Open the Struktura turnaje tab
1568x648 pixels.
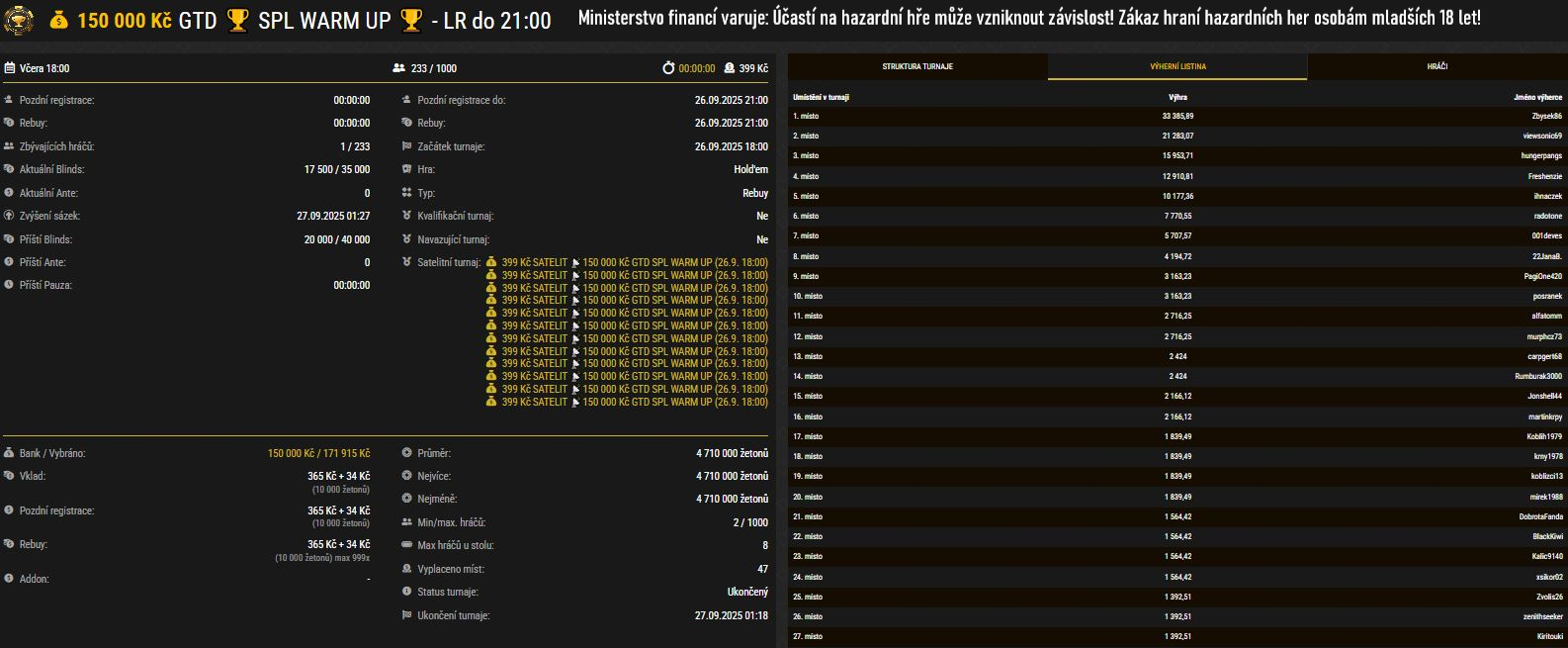click(917, 66)
